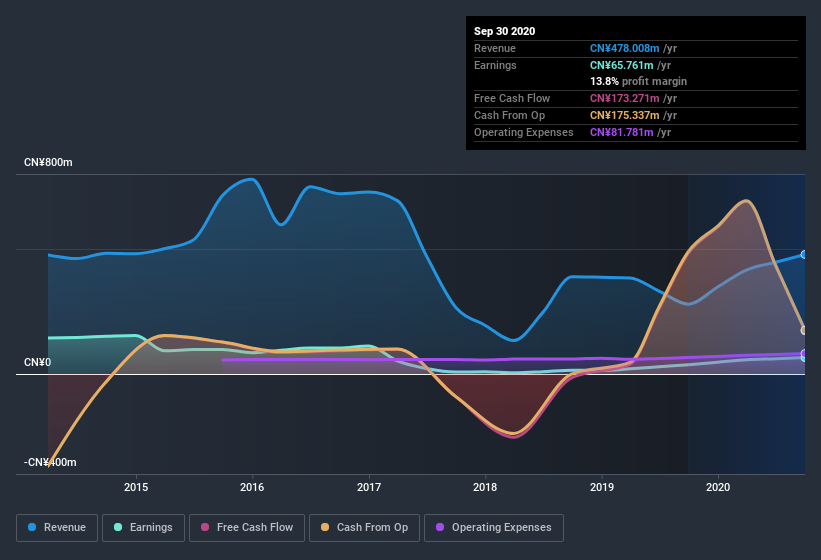The width and height of the screenshot is (821, 560).
Task: Pick the 2018 year on the time axis
Action: click(485, 487)
